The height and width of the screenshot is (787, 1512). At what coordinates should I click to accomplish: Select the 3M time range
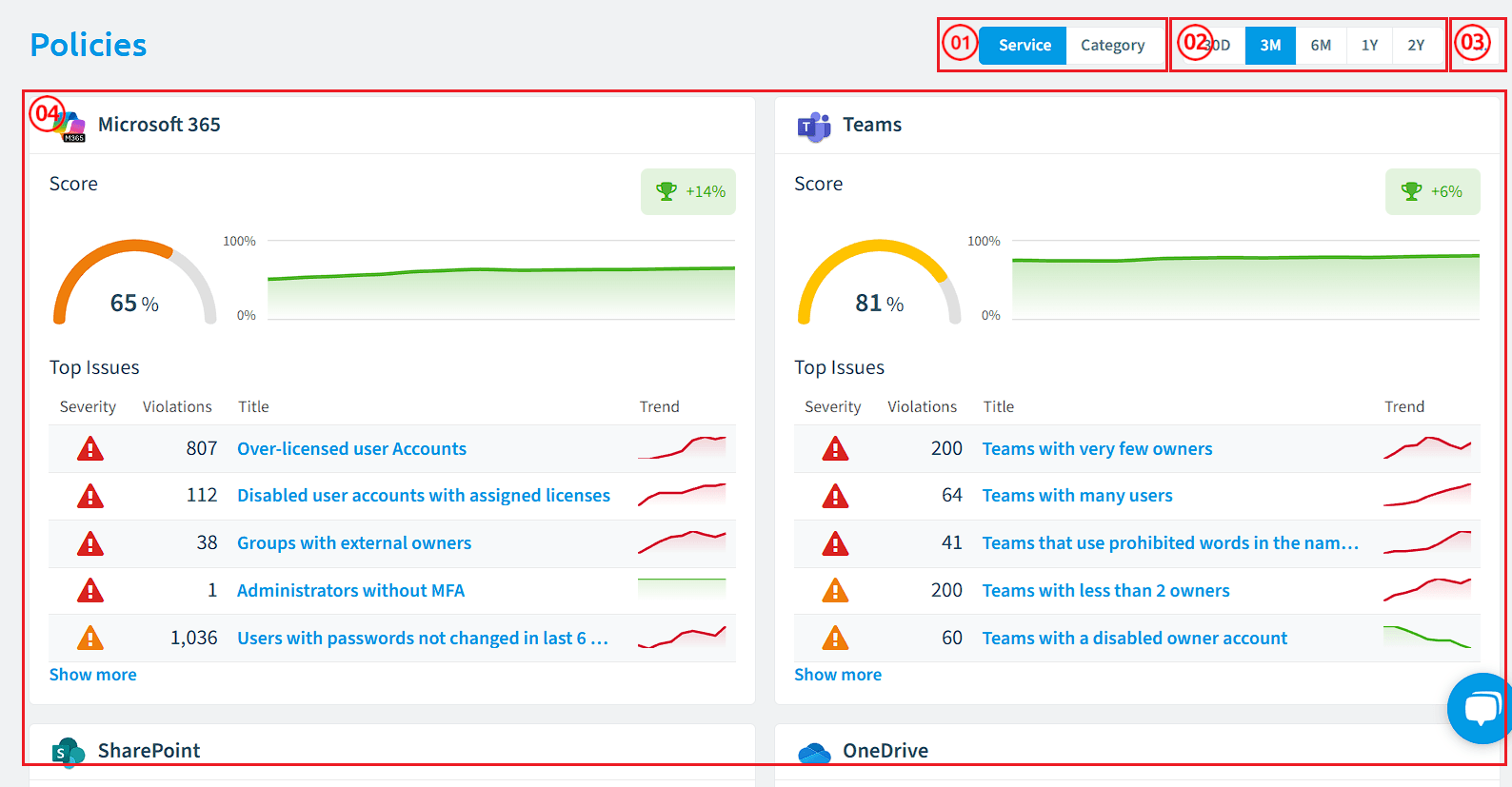click(1270, 45)
